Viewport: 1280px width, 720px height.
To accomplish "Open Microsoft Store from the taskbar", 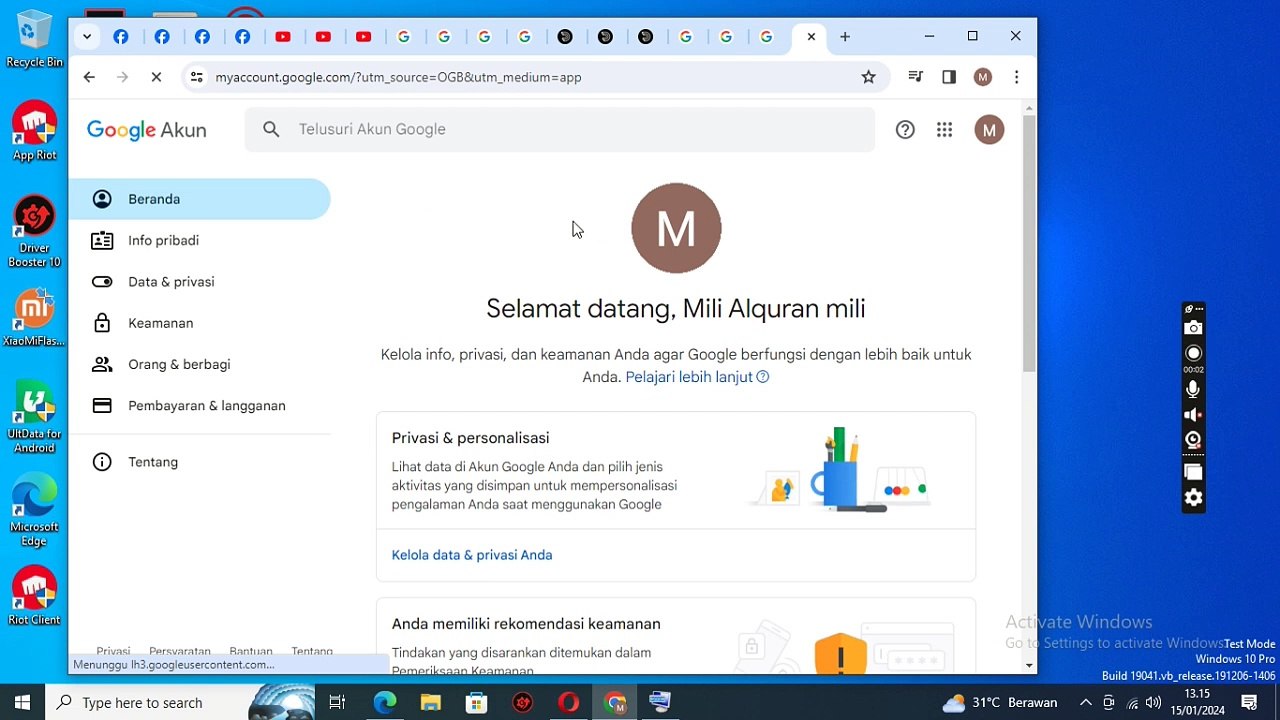I will 477,702.
